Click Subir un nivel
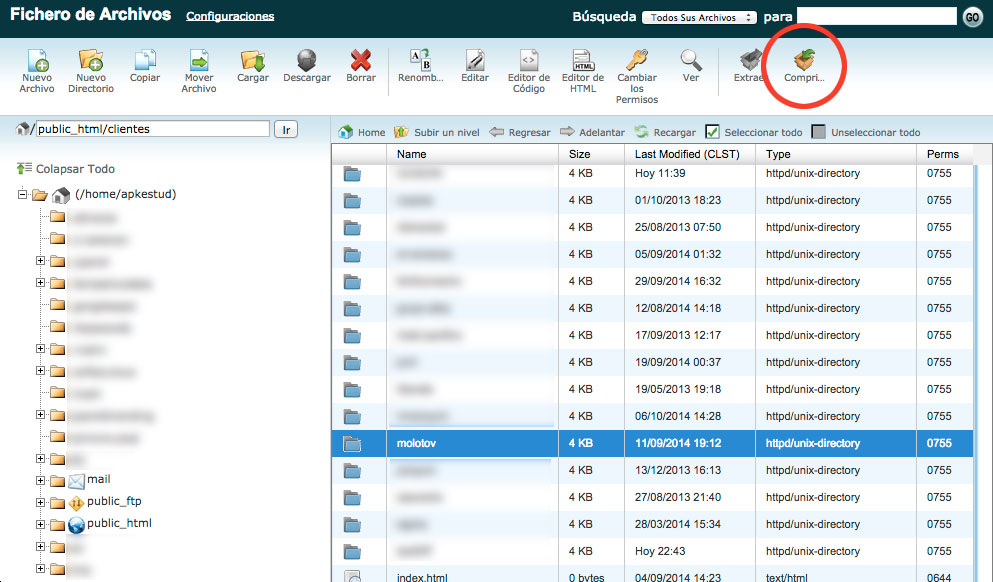993x582 pixels. pyautogui.click(x=436, y=132)
